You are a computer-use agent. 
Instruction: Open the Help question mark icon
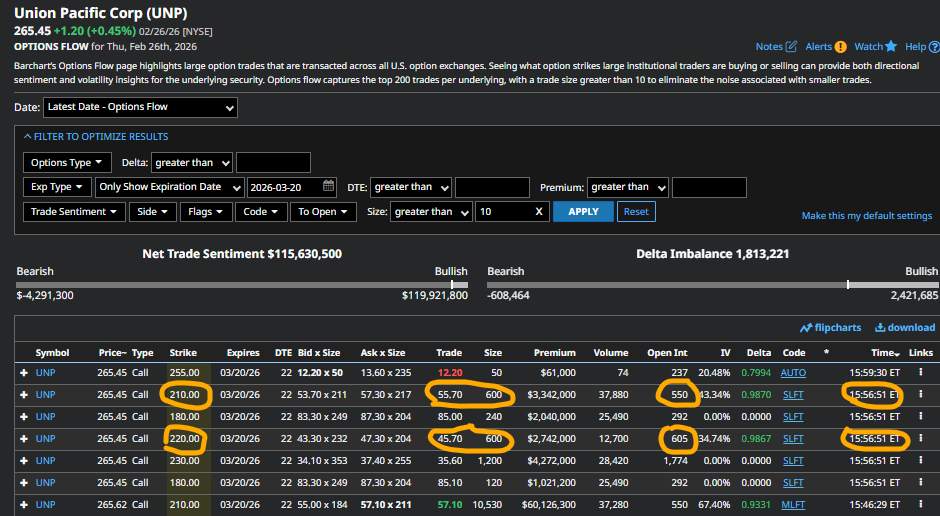(932, 47)
